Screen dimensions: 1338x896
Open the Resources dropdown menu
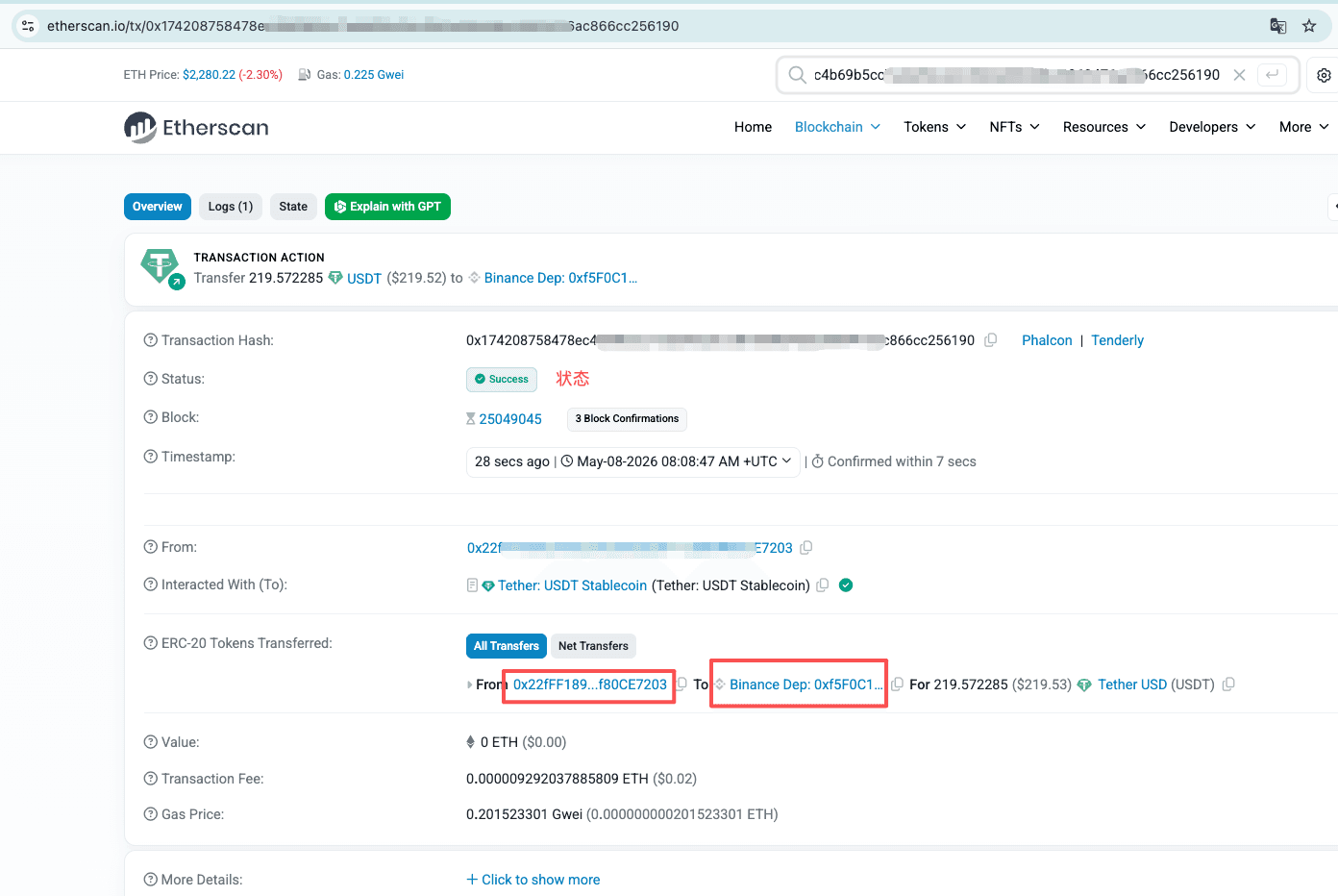(1104, 127)
